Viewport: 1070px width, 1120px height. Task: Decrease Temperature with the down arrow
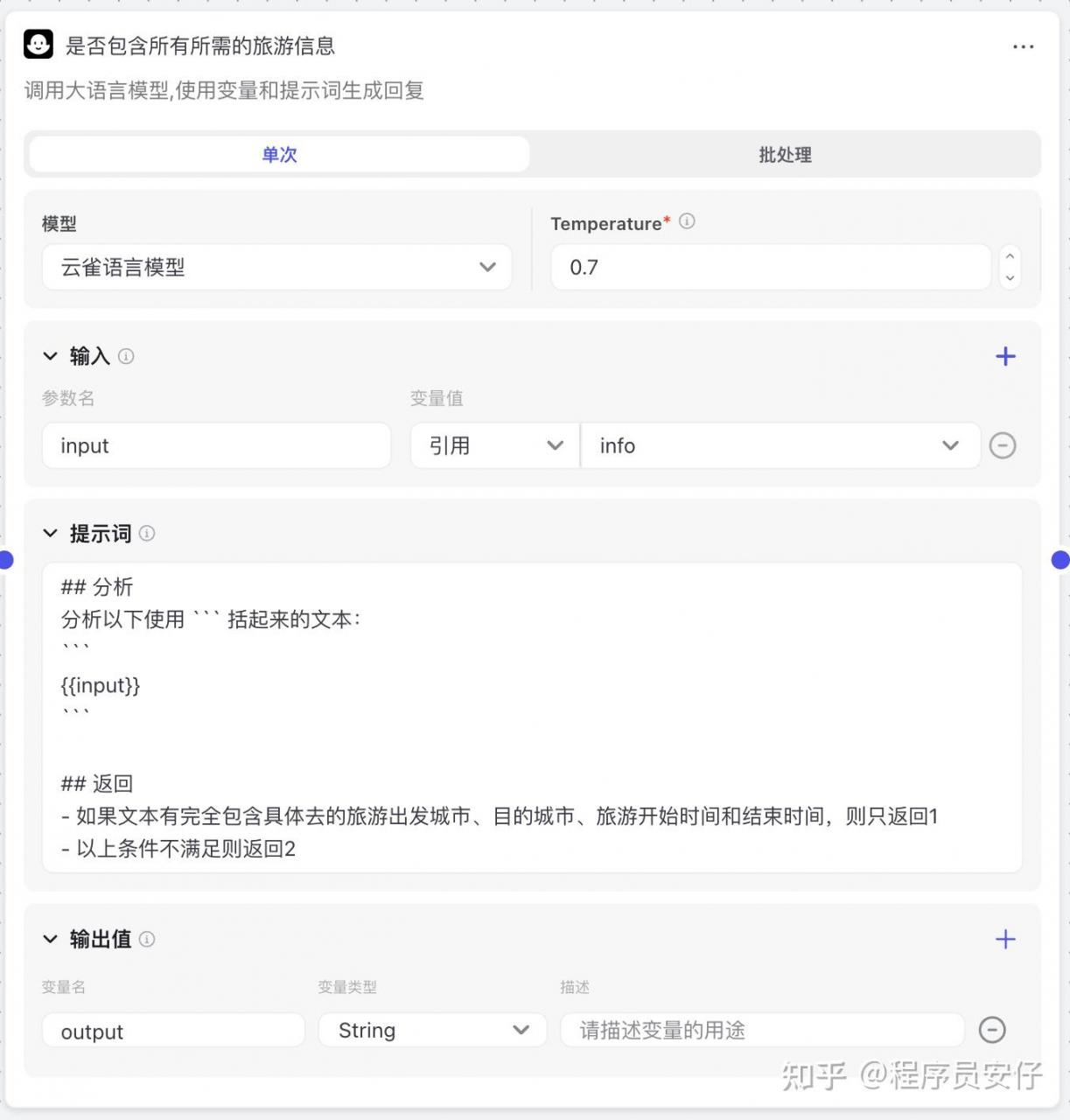coord(1010,278)
